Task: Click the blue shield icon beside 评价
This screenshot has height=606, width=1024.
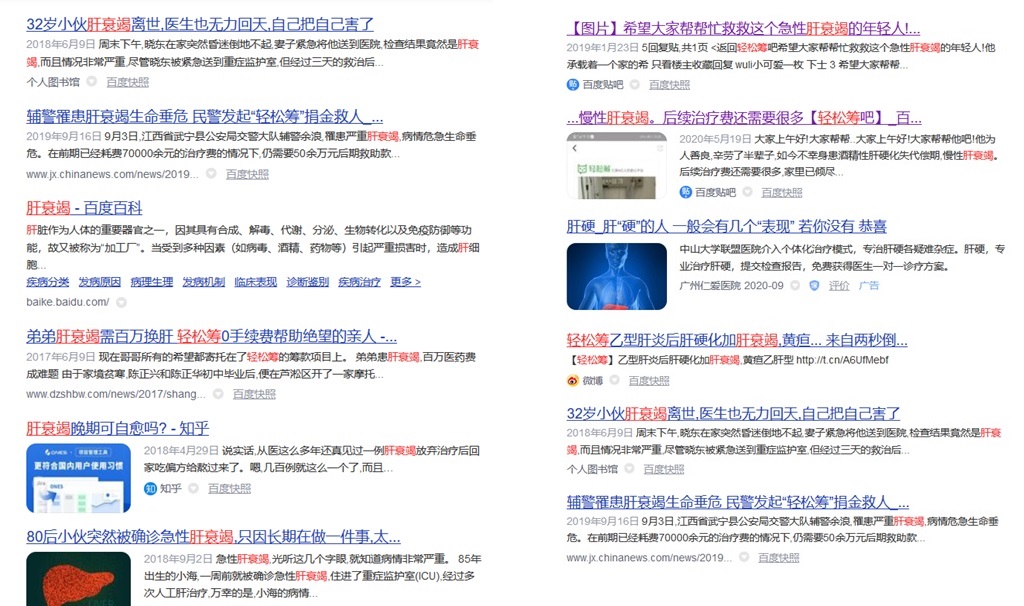Action: point(814,285)
